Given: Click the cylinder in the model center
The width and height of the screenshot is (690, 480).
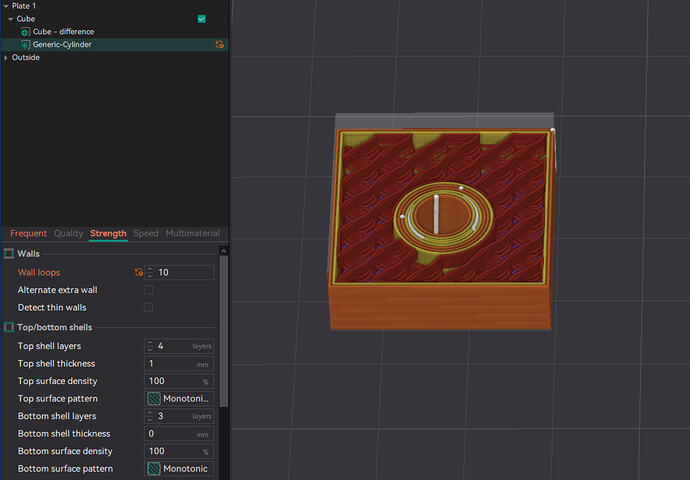Looking at the screenshot, I should point(443,218).
